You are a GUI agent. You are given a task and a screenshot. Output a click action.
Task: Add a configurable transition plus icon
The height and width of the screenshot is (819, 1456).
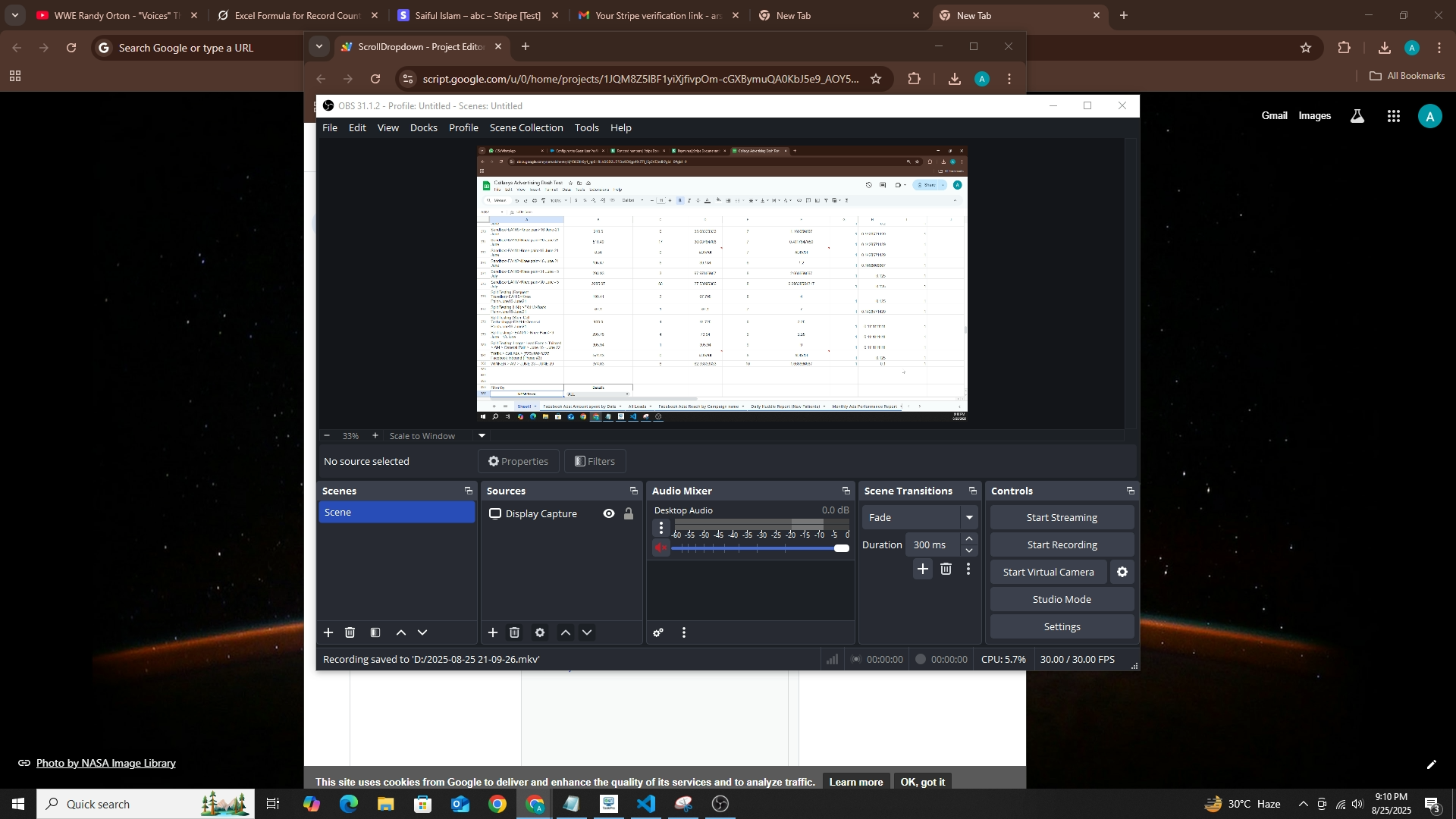pos(922,569)
